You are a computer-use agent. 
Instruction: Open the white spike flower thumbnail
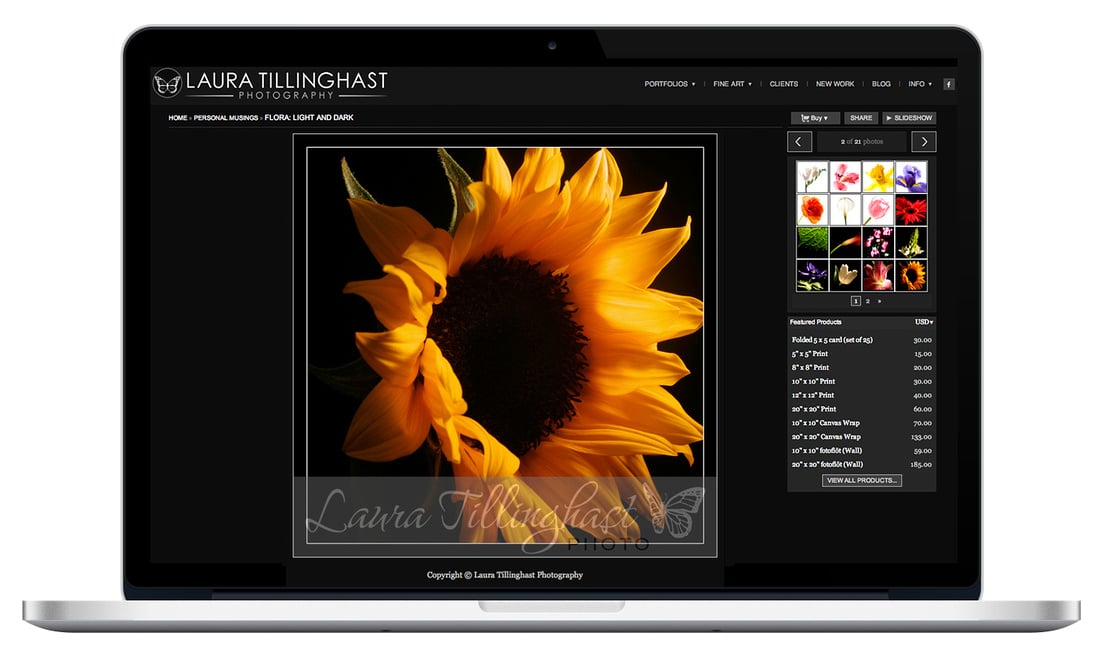[x=911, y=243]
